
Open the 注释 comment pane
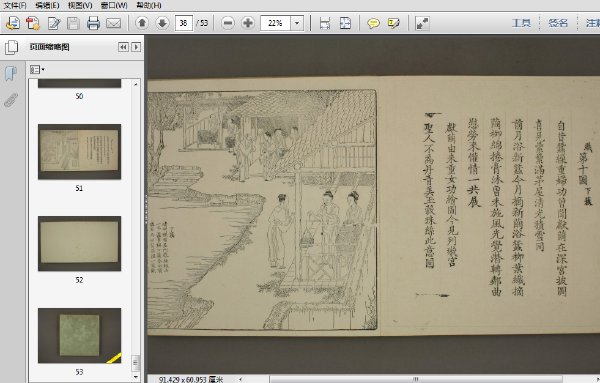click(x=592, y=23)
